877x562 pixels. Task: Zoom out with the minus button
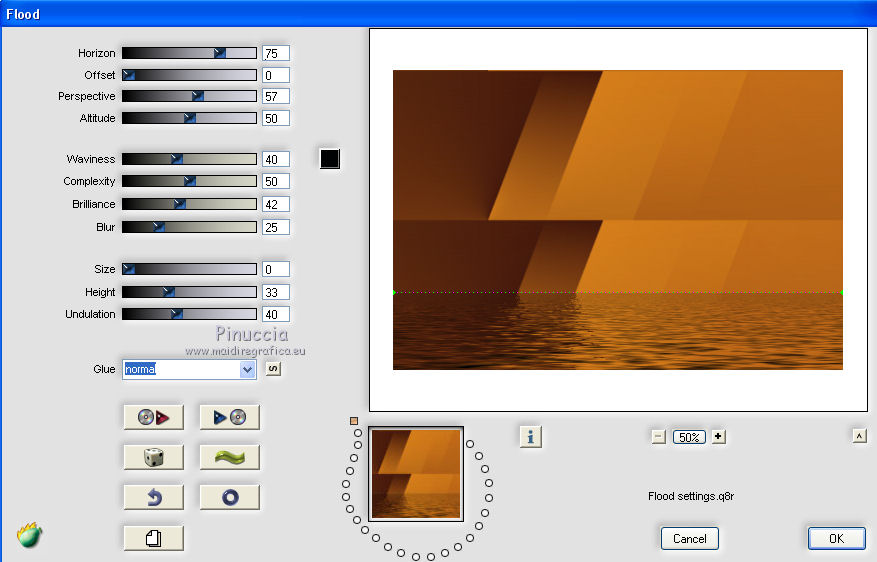[658, 437]
